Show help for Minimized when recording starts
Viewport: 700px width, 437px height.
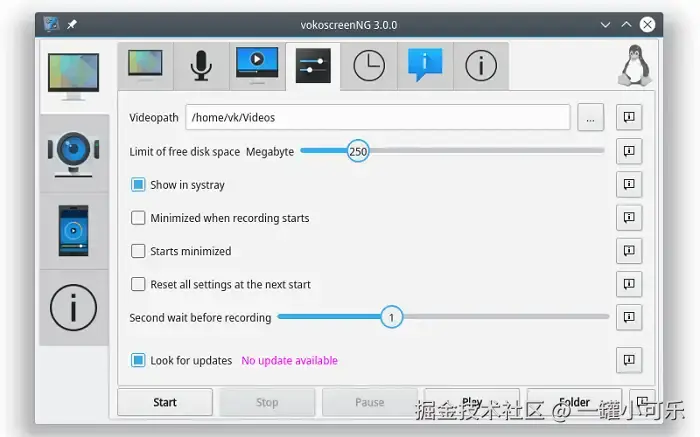point(629,217)
